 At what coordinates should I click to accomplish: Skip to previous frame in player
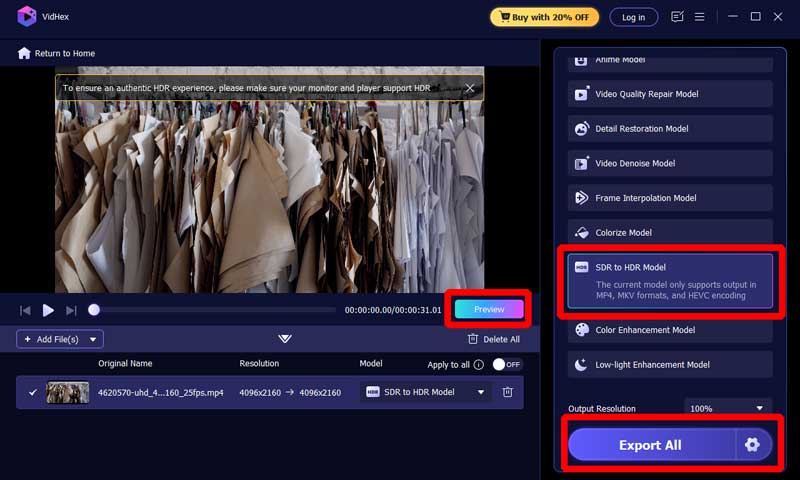(25, 311)
